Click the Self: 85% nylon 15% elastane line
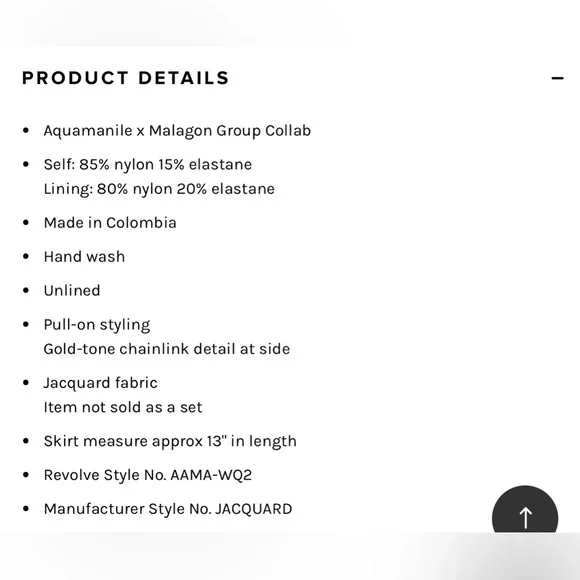 [148, 165]
